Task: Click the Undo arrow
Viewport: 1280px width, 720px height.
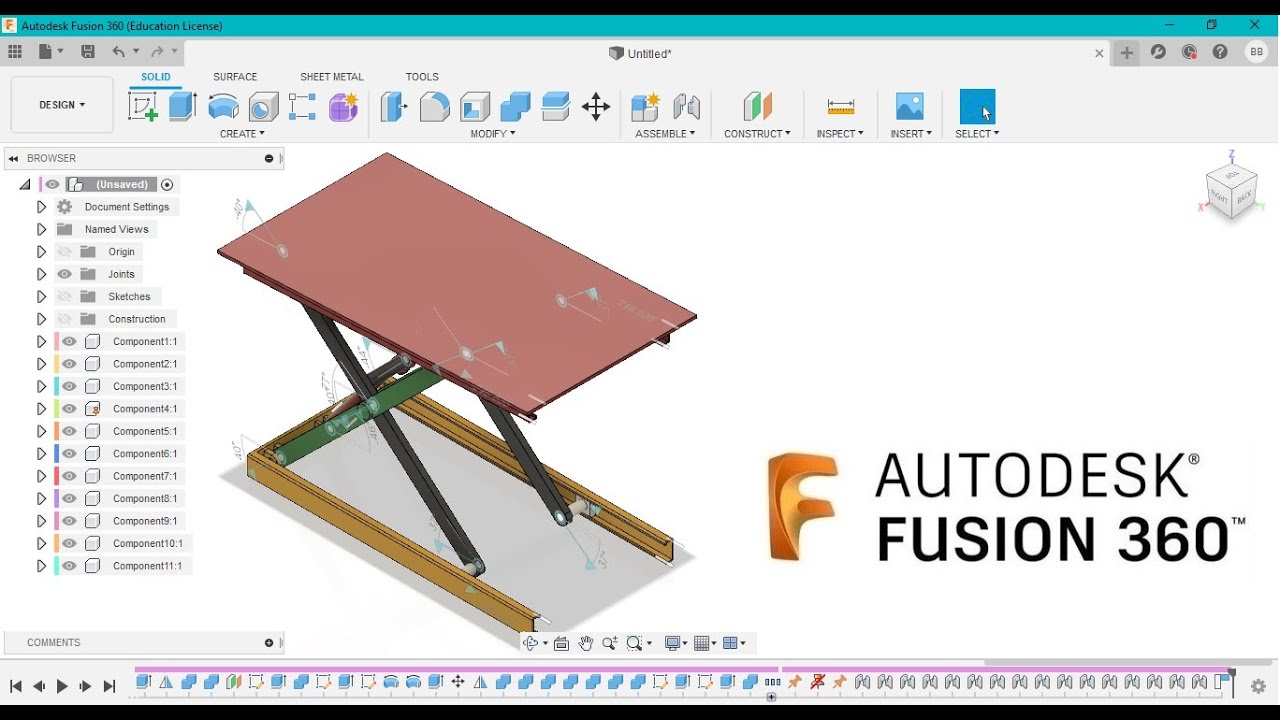Action: pyautogui.click(x=119, y=52)
